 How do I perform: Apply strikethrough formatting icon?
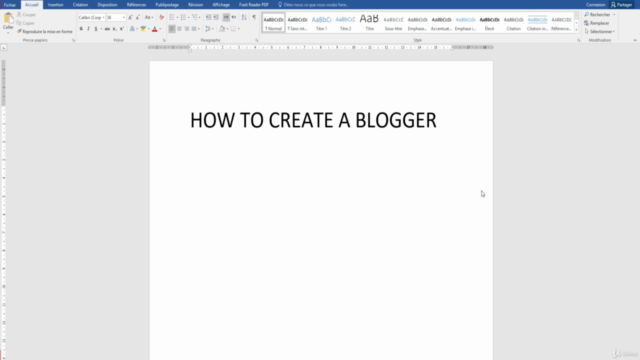pyautogui.click(x=107, y=29)
